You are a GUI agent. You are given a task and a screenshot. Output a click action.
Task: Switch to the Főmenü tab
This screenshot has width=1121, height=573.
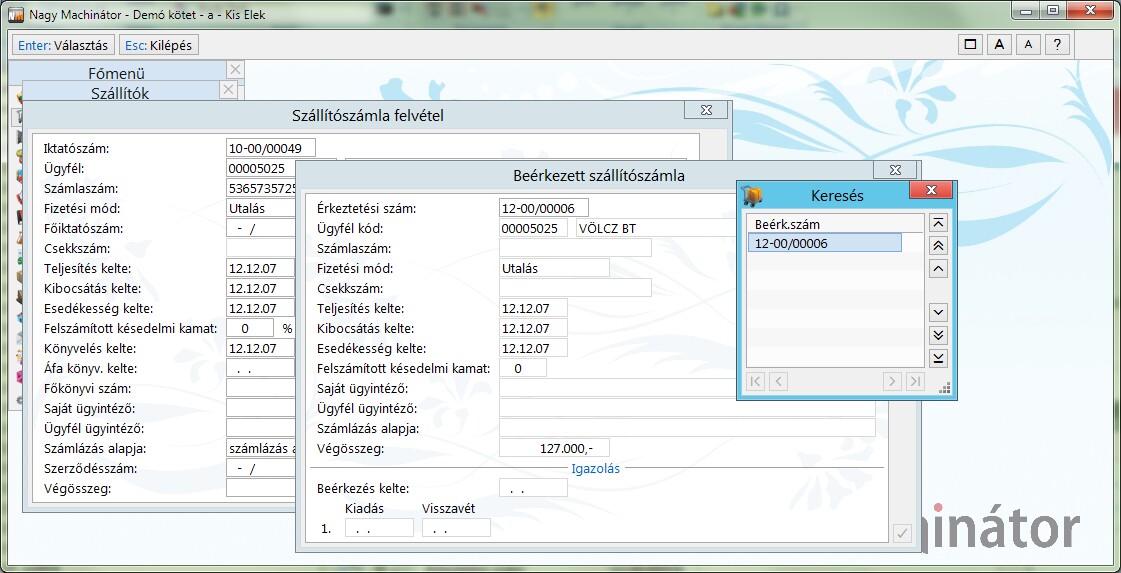coord(117,73)
